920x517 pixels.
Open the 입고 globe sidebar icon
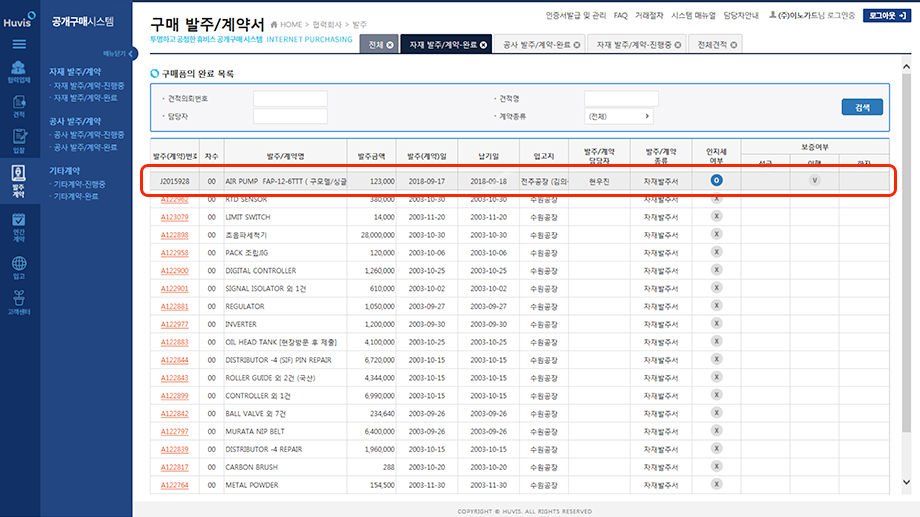click(19, 268)
